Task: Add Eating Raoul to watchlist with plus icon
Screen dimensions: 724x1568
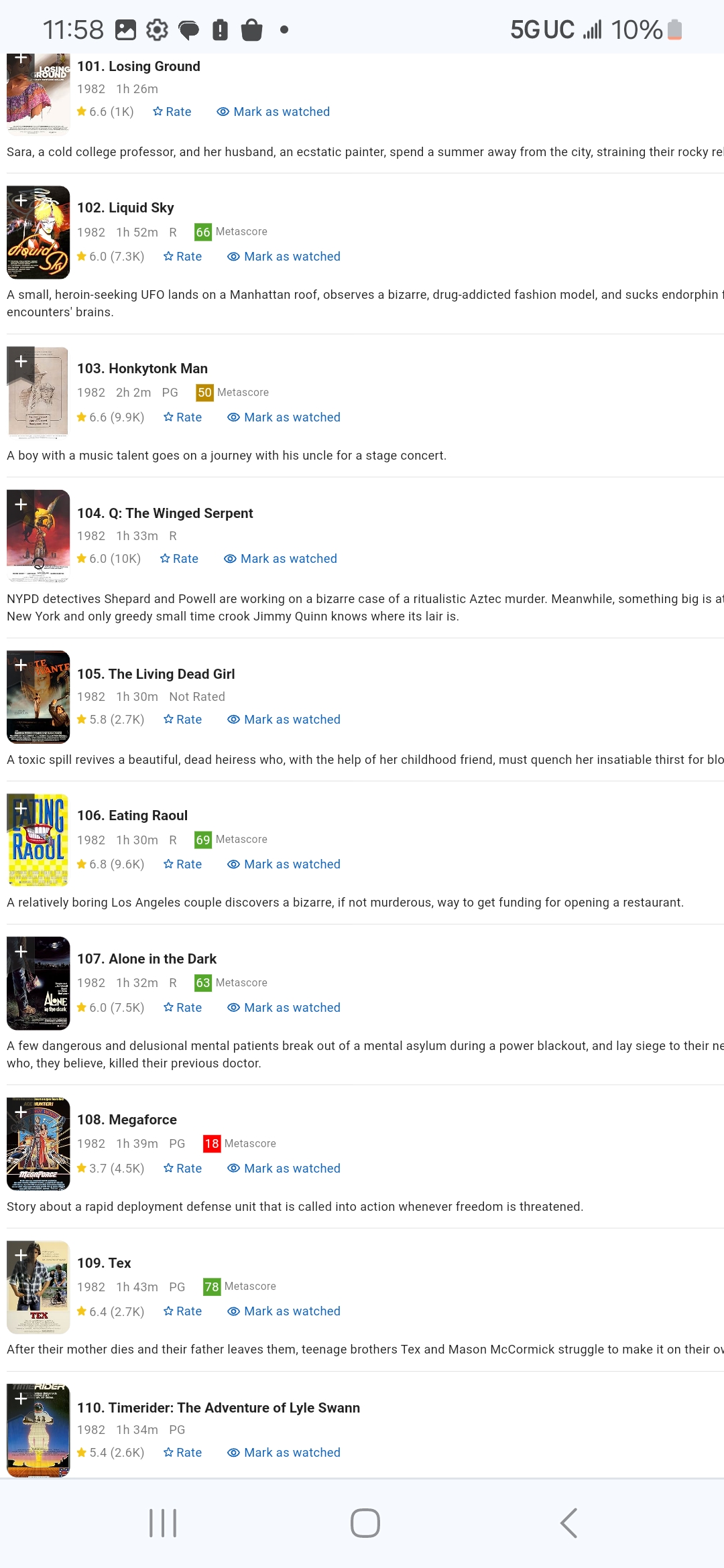Action: 21,808
